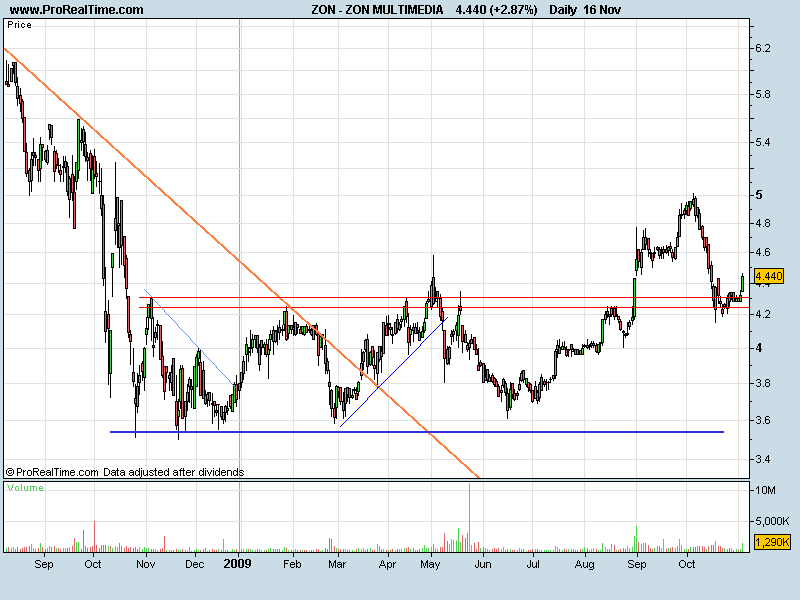The image size is (800, 600).
Task: Click the 5,000K volume axis label
Action: coord(772,521)
